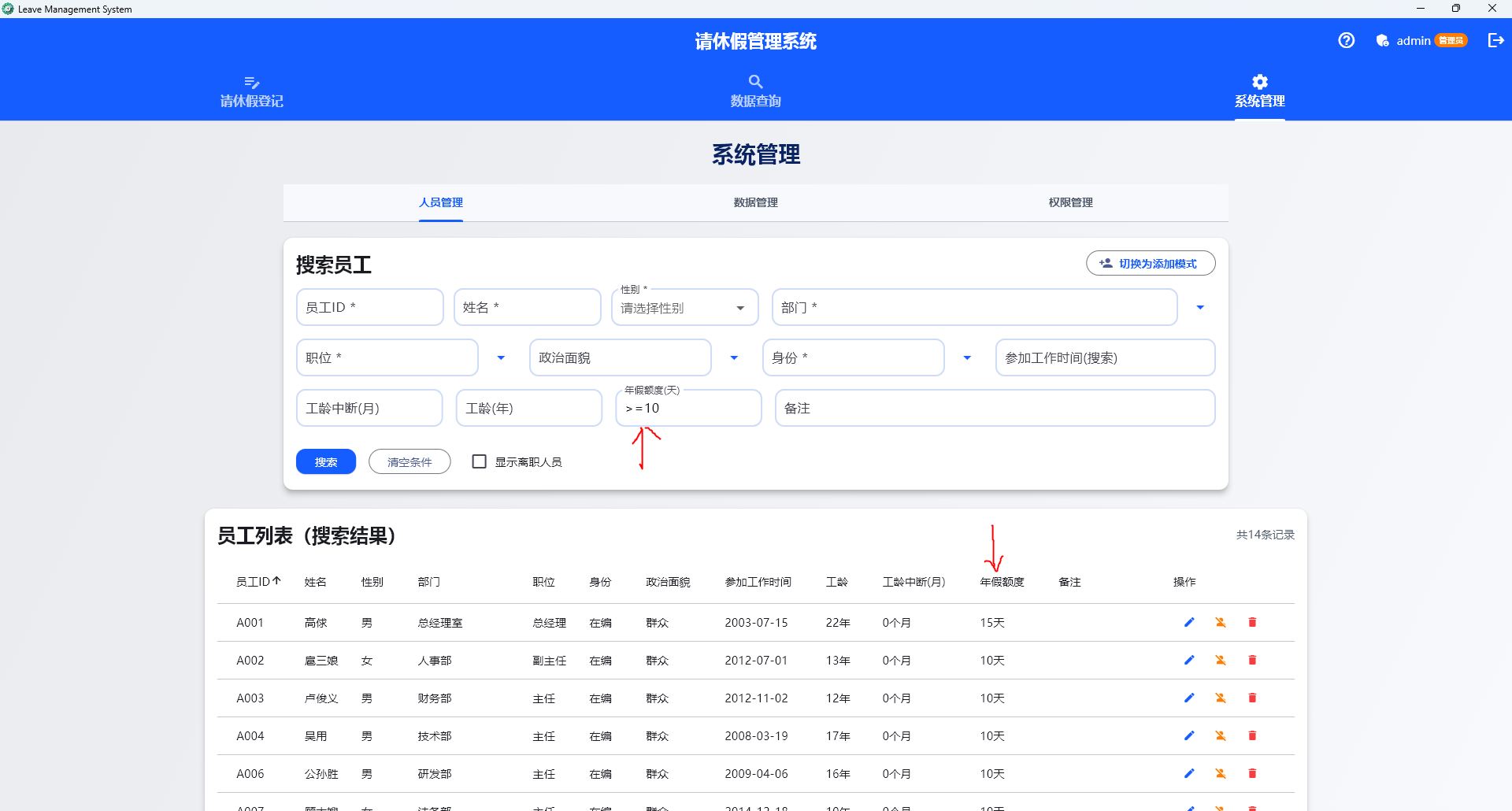Switch to the 数据管理 tab
1512x811 pixels.
754,202
